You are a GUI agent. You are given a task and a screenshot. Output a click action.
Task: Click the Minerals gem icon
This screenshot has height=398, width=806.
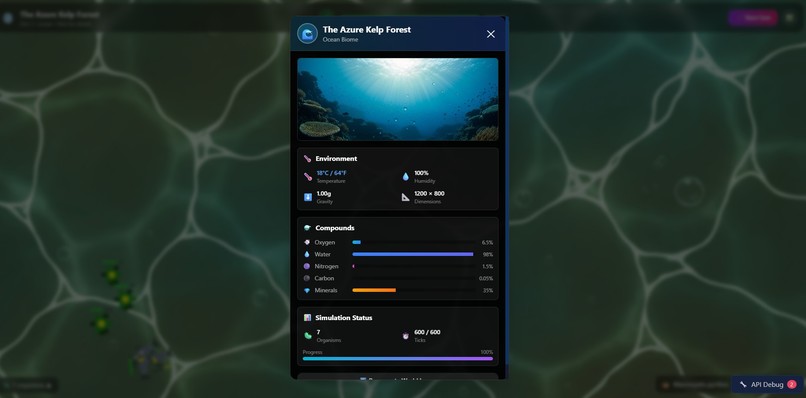coord(307,291)
